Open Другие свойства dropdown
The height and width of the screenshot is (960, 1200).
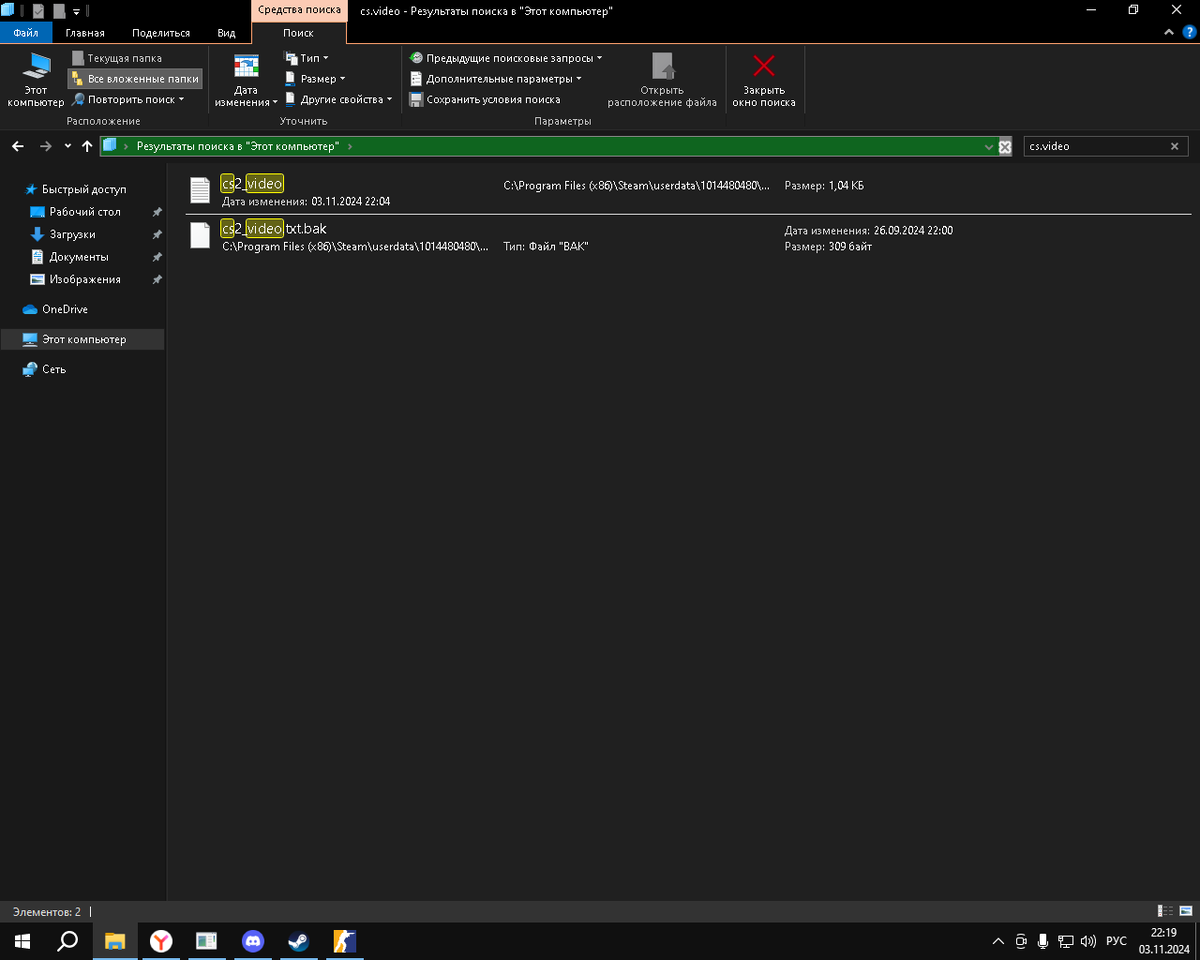pos(339,99)
